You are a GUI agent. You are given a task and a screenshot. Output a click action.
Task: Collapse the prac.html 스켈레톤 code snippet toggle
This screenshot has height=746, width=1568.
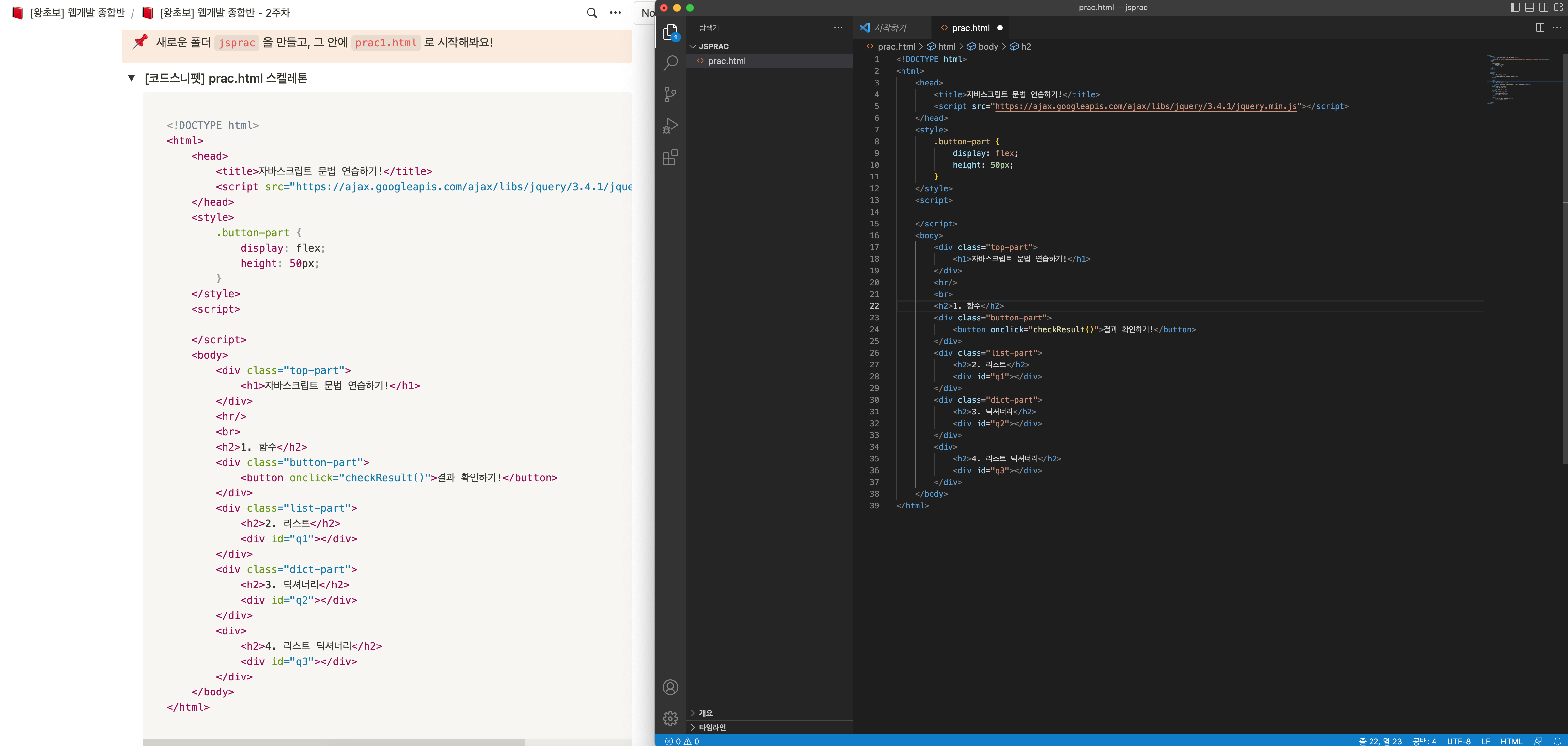[132, 78]
